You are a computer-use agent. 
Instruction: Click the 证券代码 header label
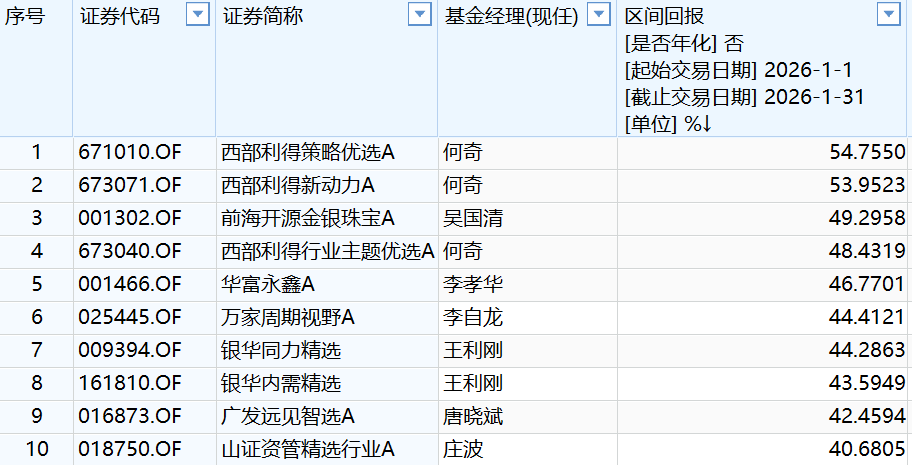(x=120, y=16)
